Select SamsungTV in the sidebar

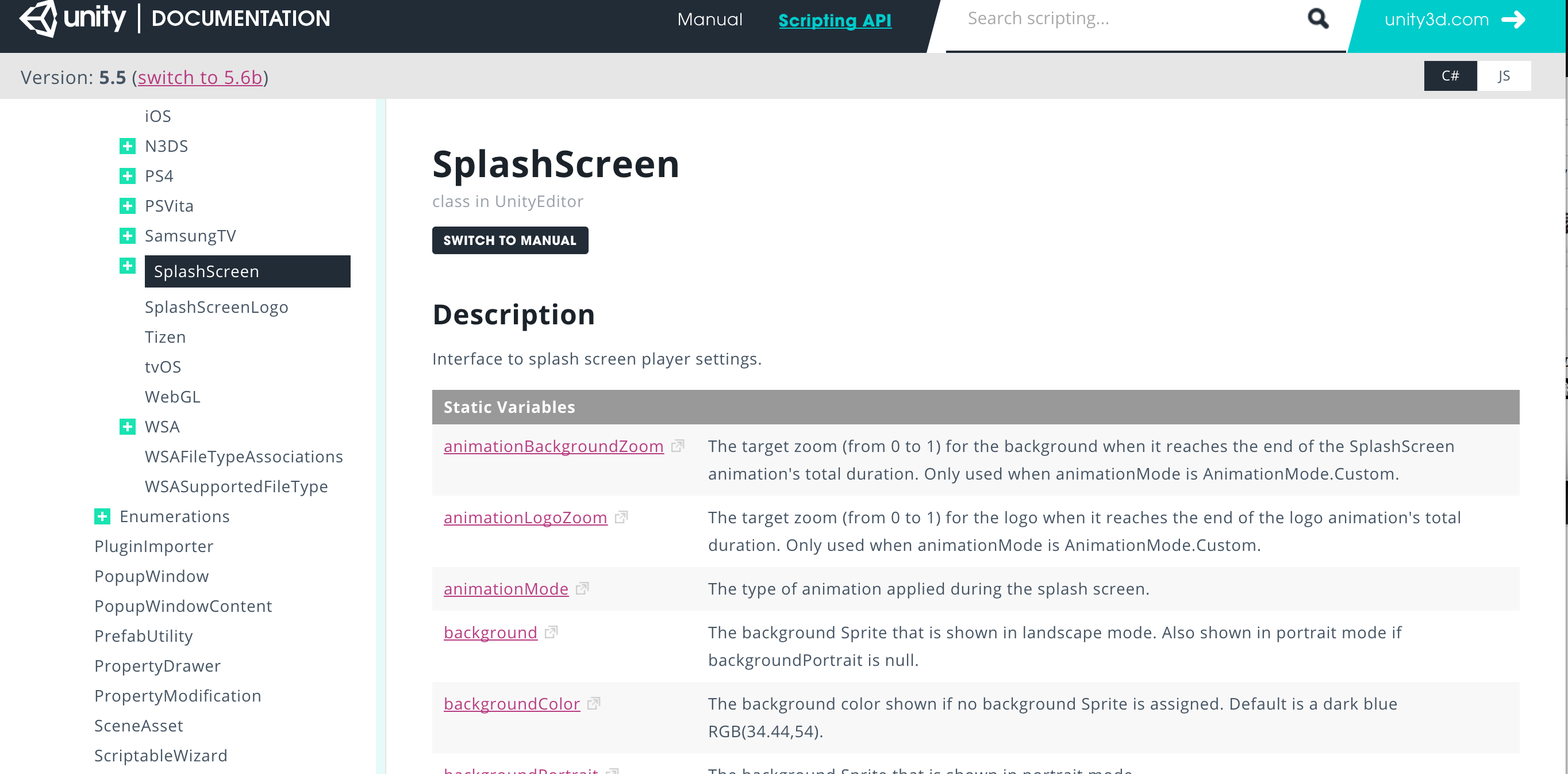click(190, 236)
